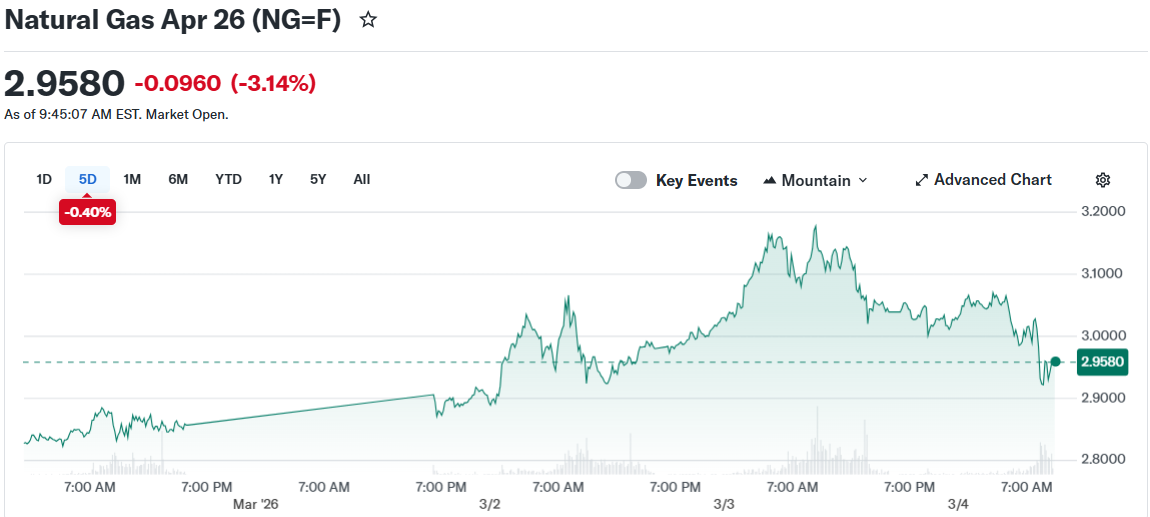The width and height of the screenshot is (1150, 517).
Task: Add Natural Gas to watchlist with star icon
Action: (368, 20)
